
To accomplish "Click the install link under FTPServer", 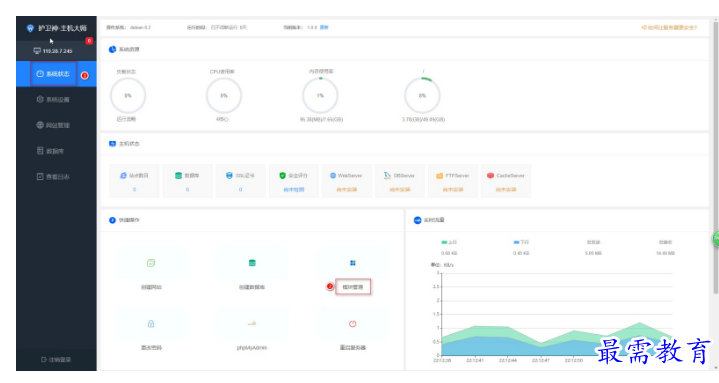I will point(453,189).
